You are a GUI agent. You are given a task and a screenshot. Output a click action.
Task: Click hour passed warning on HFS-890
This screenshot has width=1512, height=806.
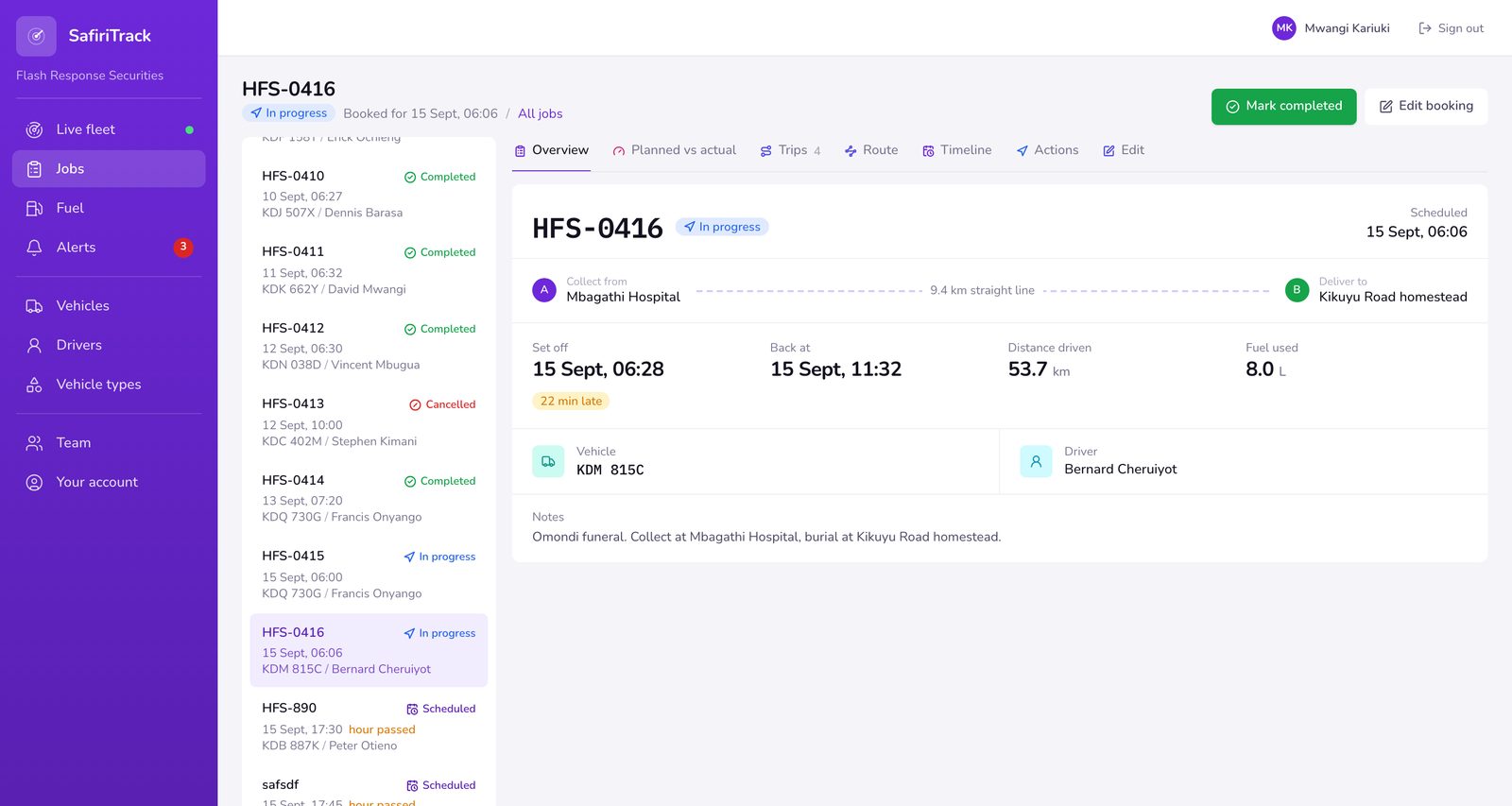click(382, 729)
